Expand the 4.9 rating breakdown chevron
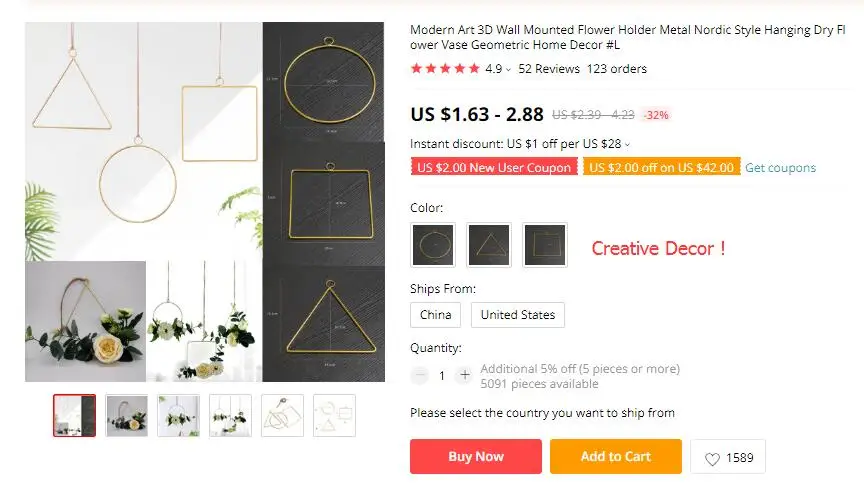This screenshot has height=500, width=864. pyautogui.click(x=508, y=70)
